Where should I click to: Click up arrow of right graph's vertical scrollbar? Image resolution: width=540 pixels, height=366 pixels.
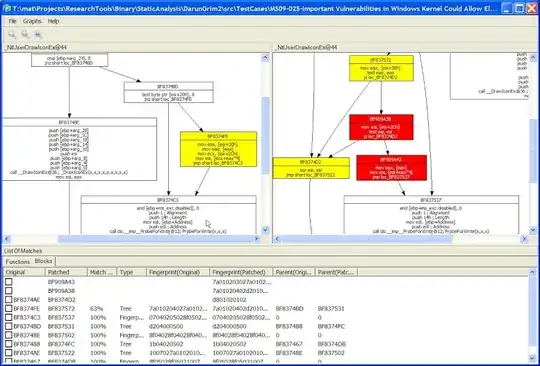tap(533, 57)
